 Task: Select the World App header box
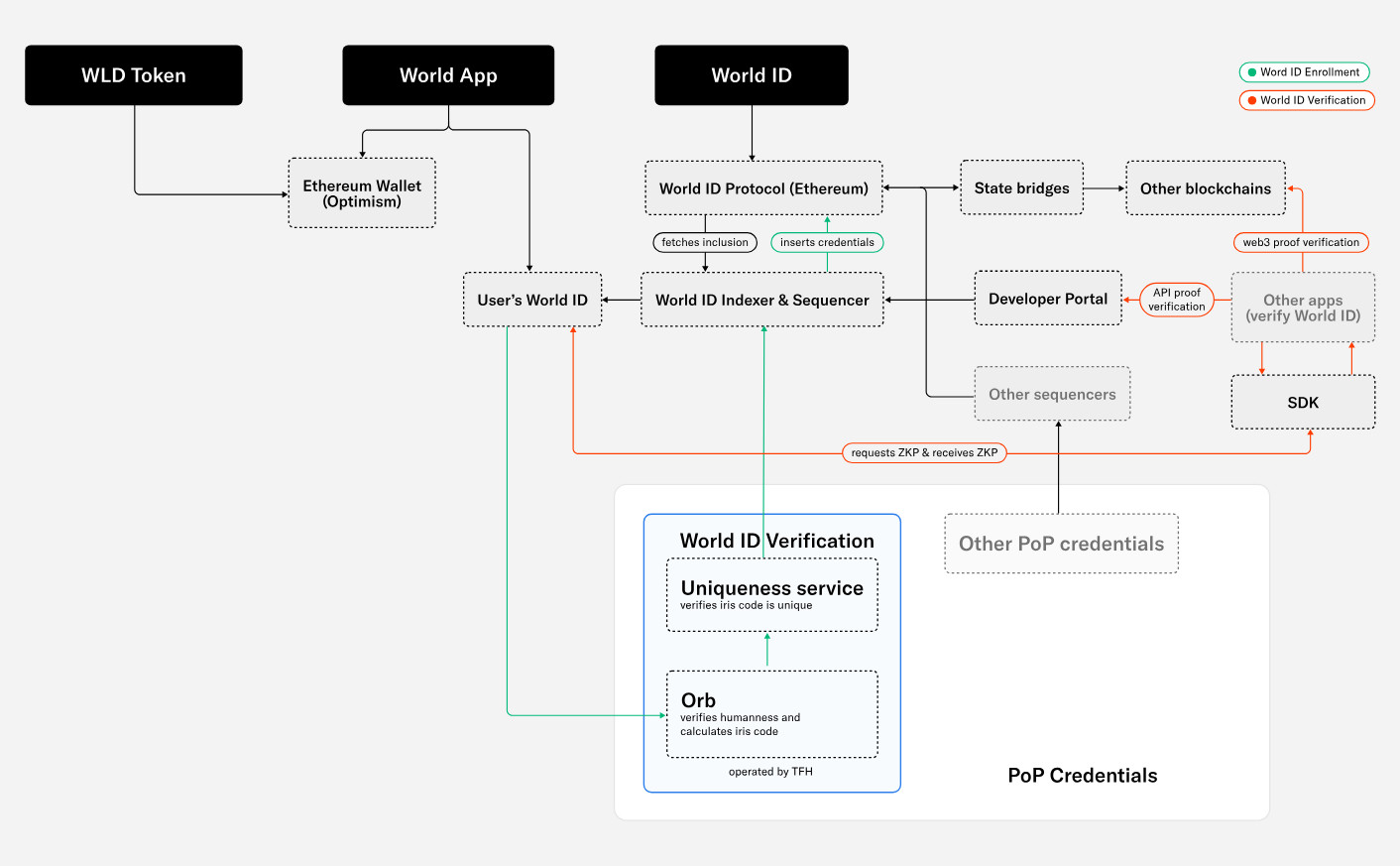click(448, 75)
